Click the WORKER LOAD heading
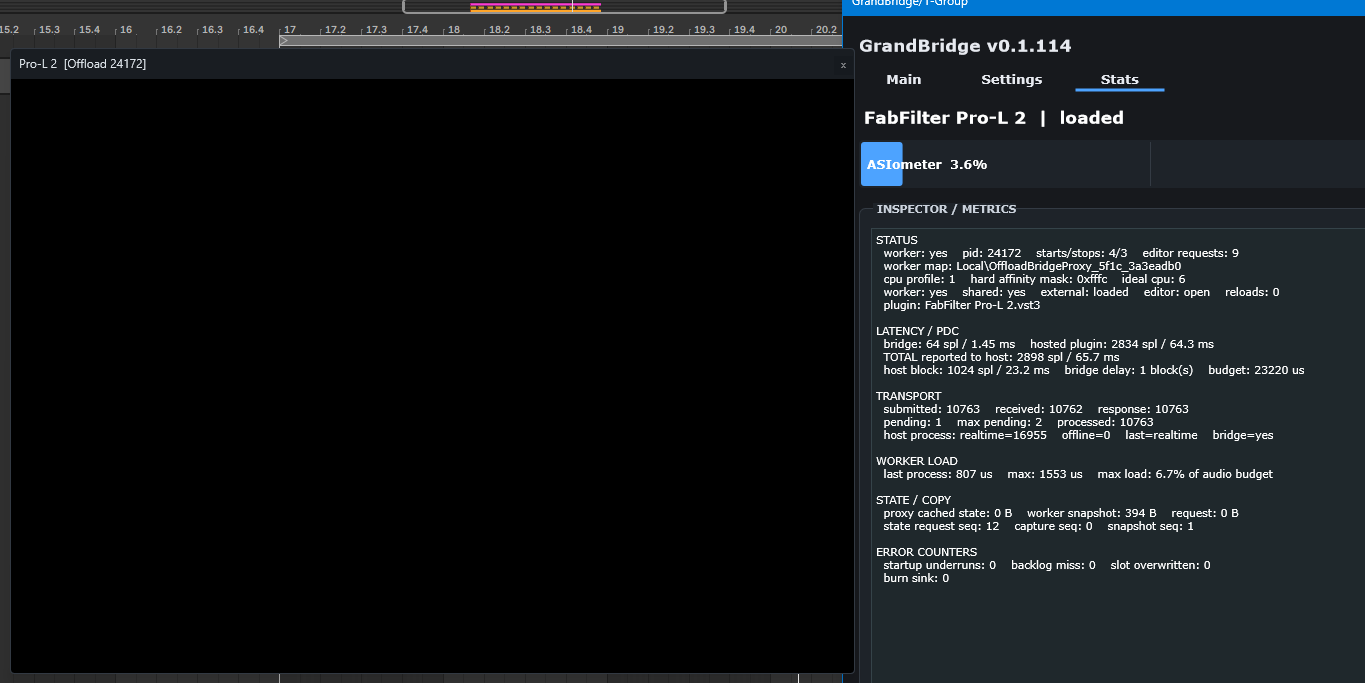The height and width of the screenshot is (683, 1365). pos(916,461)
